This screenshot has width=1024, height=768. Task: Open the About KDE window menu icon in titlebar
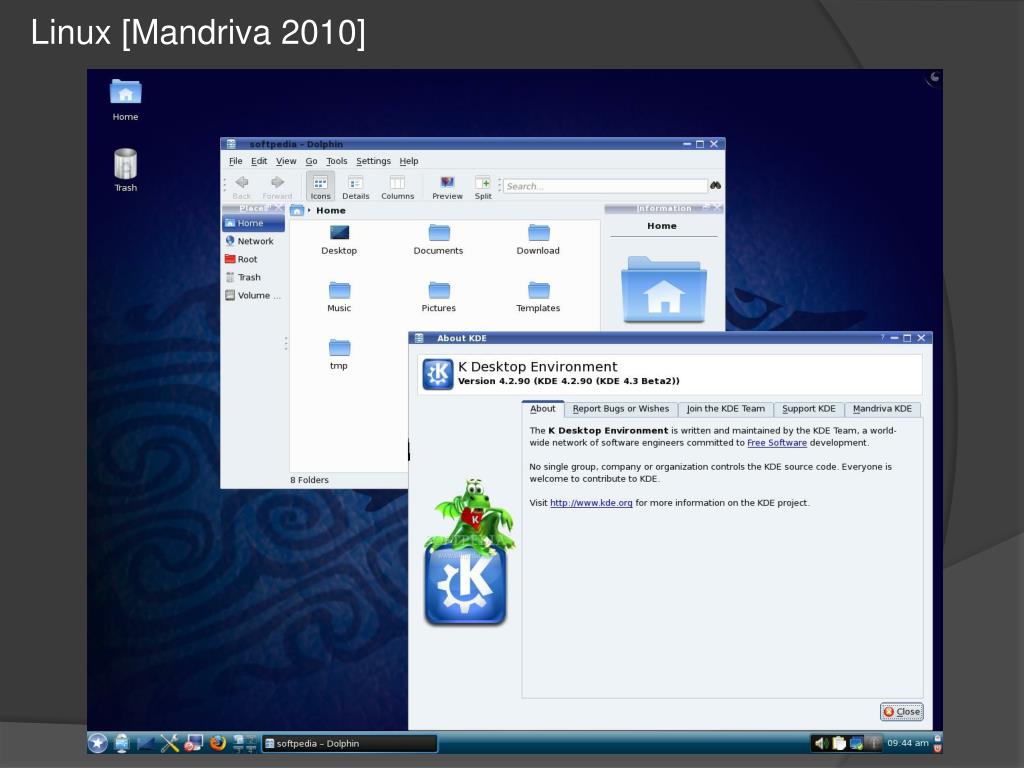pyautogui.click(x=419, y=338)
